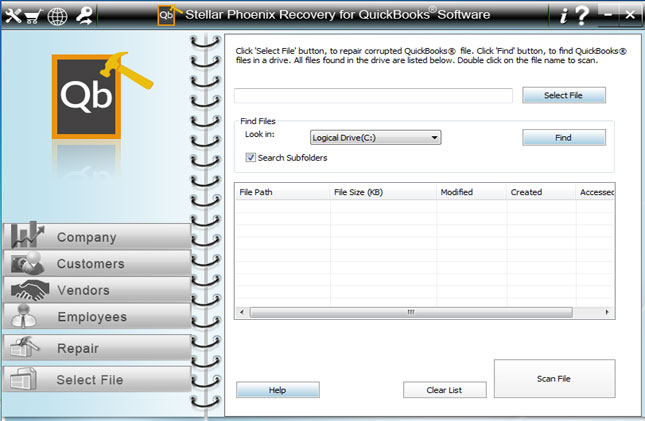Open the 'i' about info icon
Screen dimensions: 645x421
click(x=564, y=16)
